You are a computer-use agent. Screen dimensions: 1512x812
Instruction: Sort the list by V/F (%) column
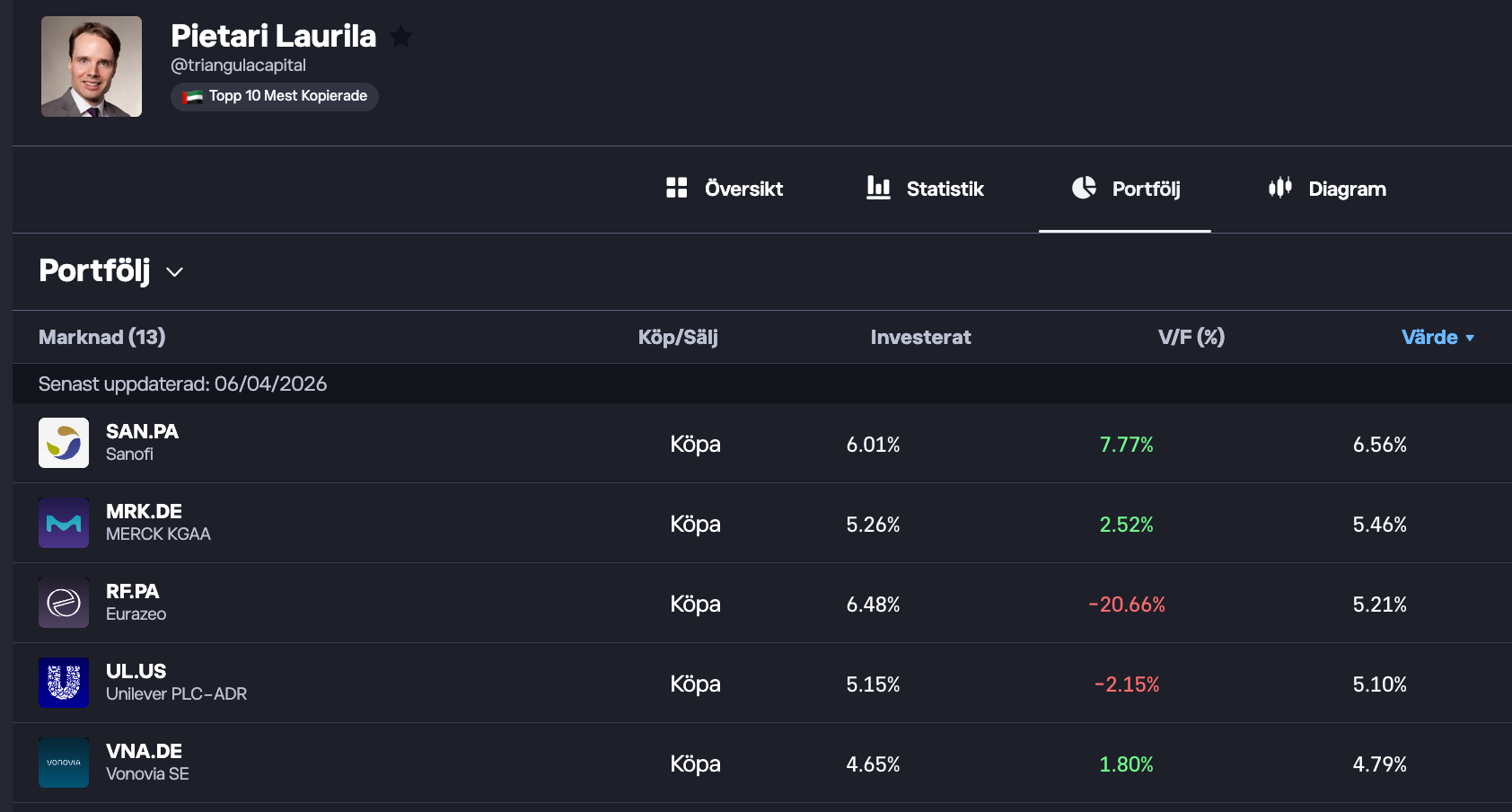[1191, 338]
